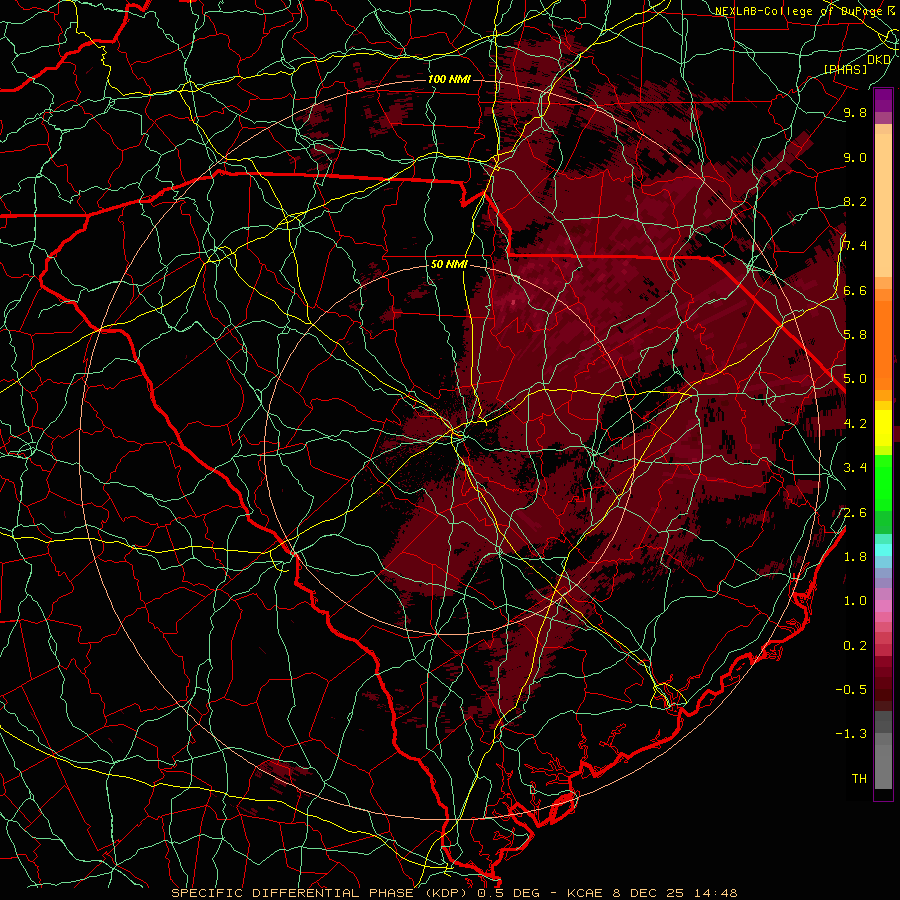This screenshot has width=900, height=900.
Task: Click the "8 DEC 25" date in caption
Action: pyautogui.click(x=647, y=893)
